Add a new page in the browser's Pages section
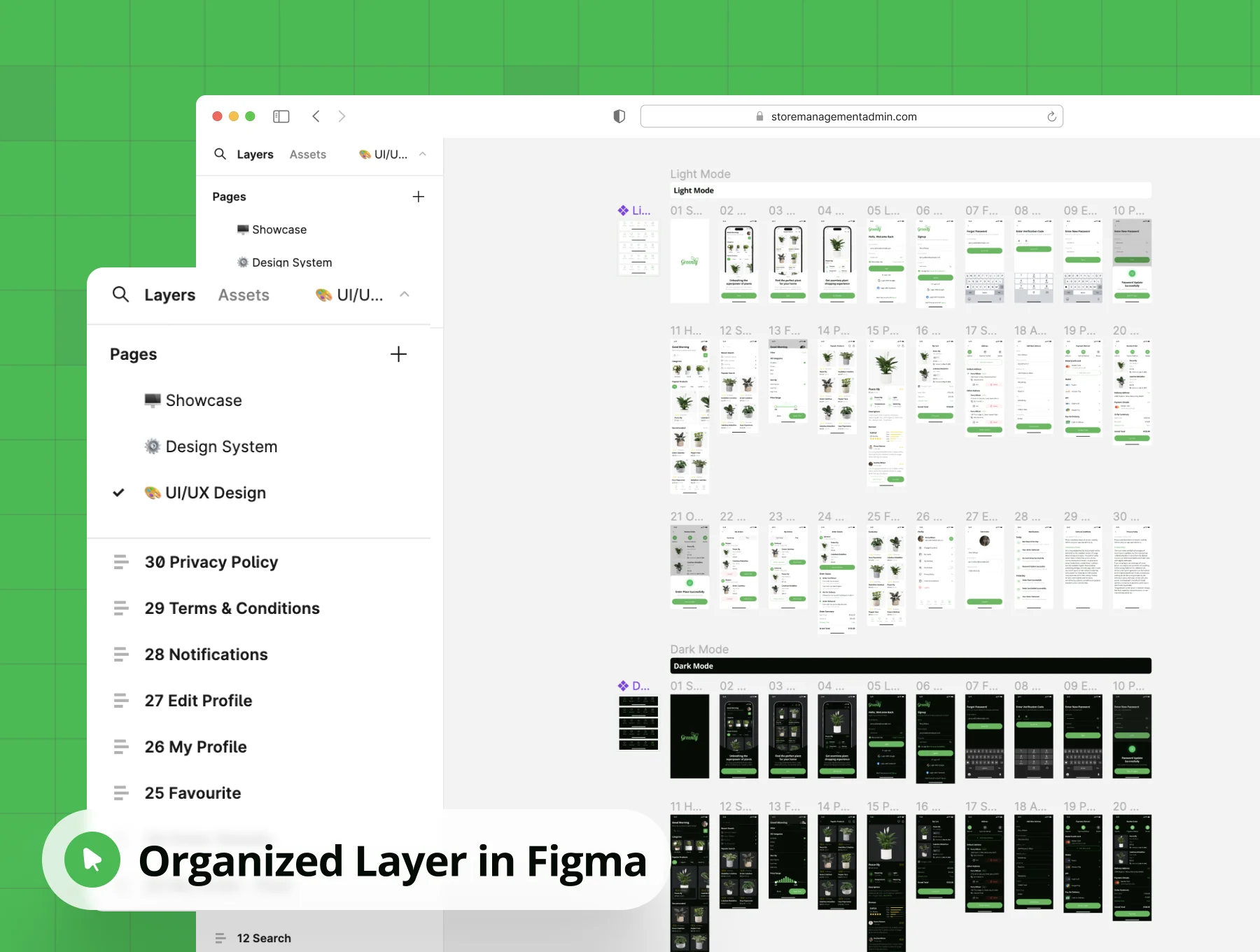The width and height of the screenshot is (1260, 952). [419, 197]
